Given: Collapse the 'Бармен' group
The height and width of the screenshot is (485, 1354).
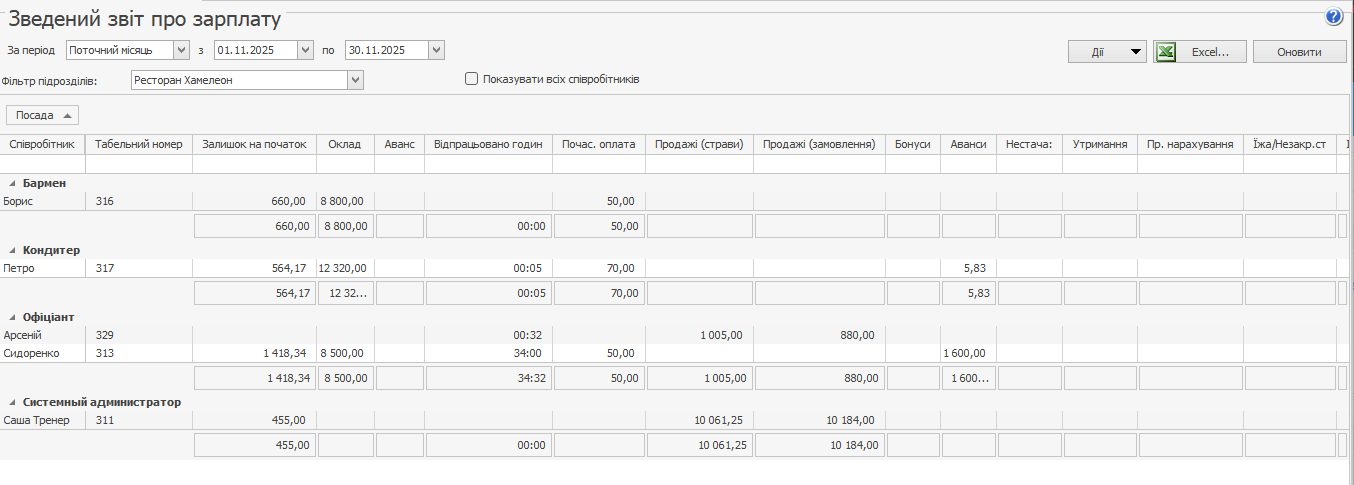Looking at the screenshot, I should [14, 184].
